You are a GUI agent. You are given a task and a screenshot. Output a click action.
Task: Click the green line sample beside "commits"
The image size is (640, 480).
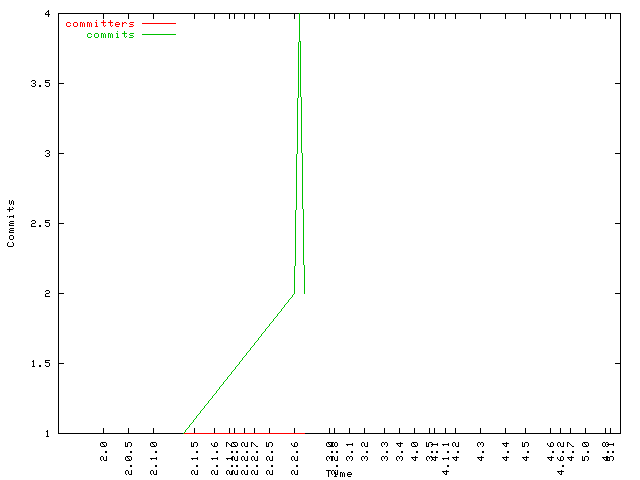[x=158, y=35]
